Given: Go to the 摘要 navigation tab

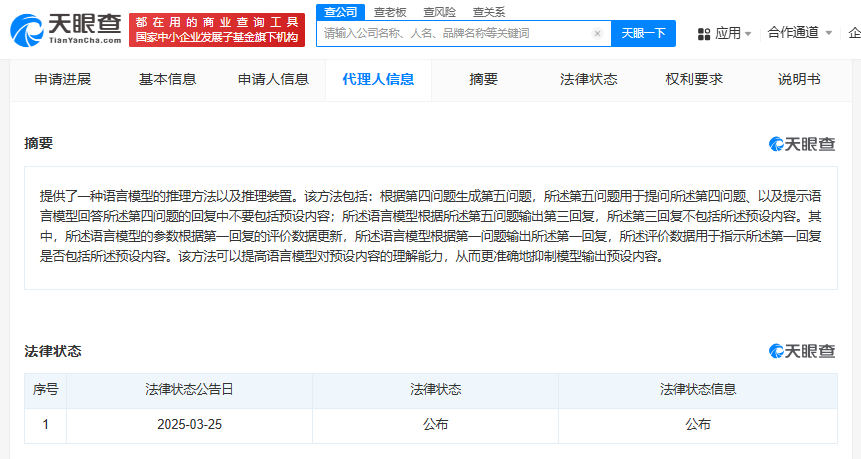Looking at the screenshot, I should click(484, 80).
